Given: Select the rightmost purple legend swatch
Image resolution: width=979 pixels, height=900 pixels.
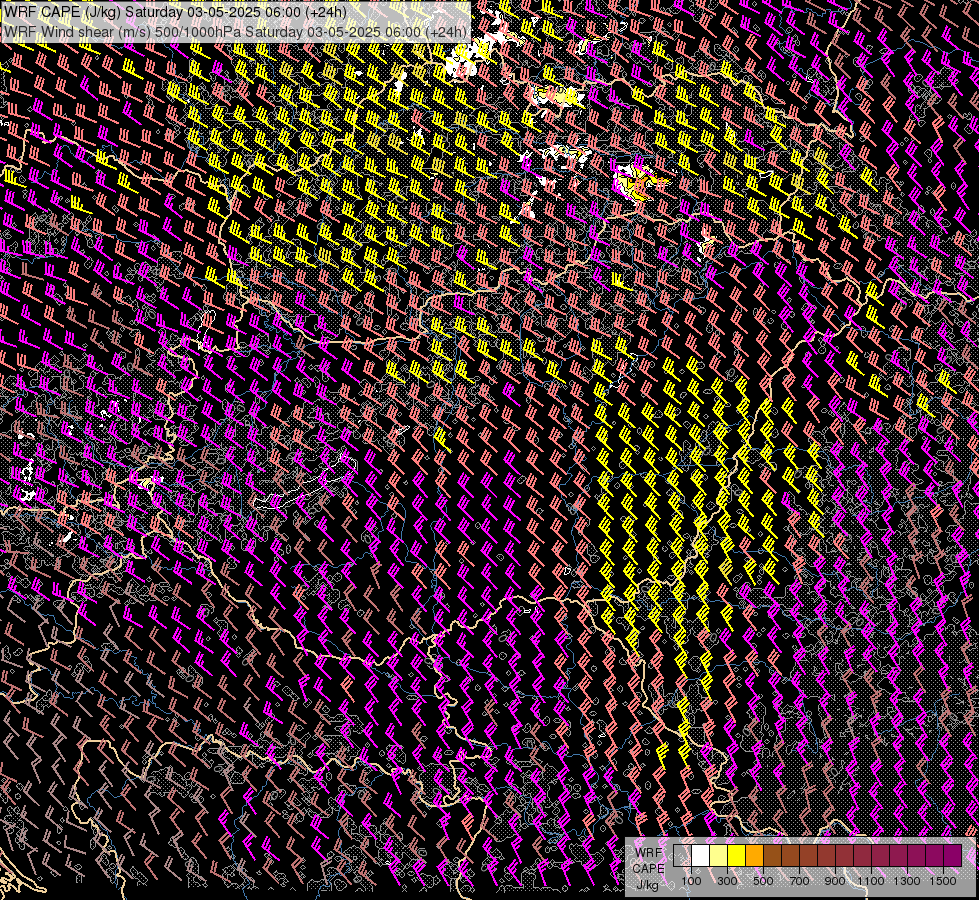Looking at the screenshot, I should 953,855.
